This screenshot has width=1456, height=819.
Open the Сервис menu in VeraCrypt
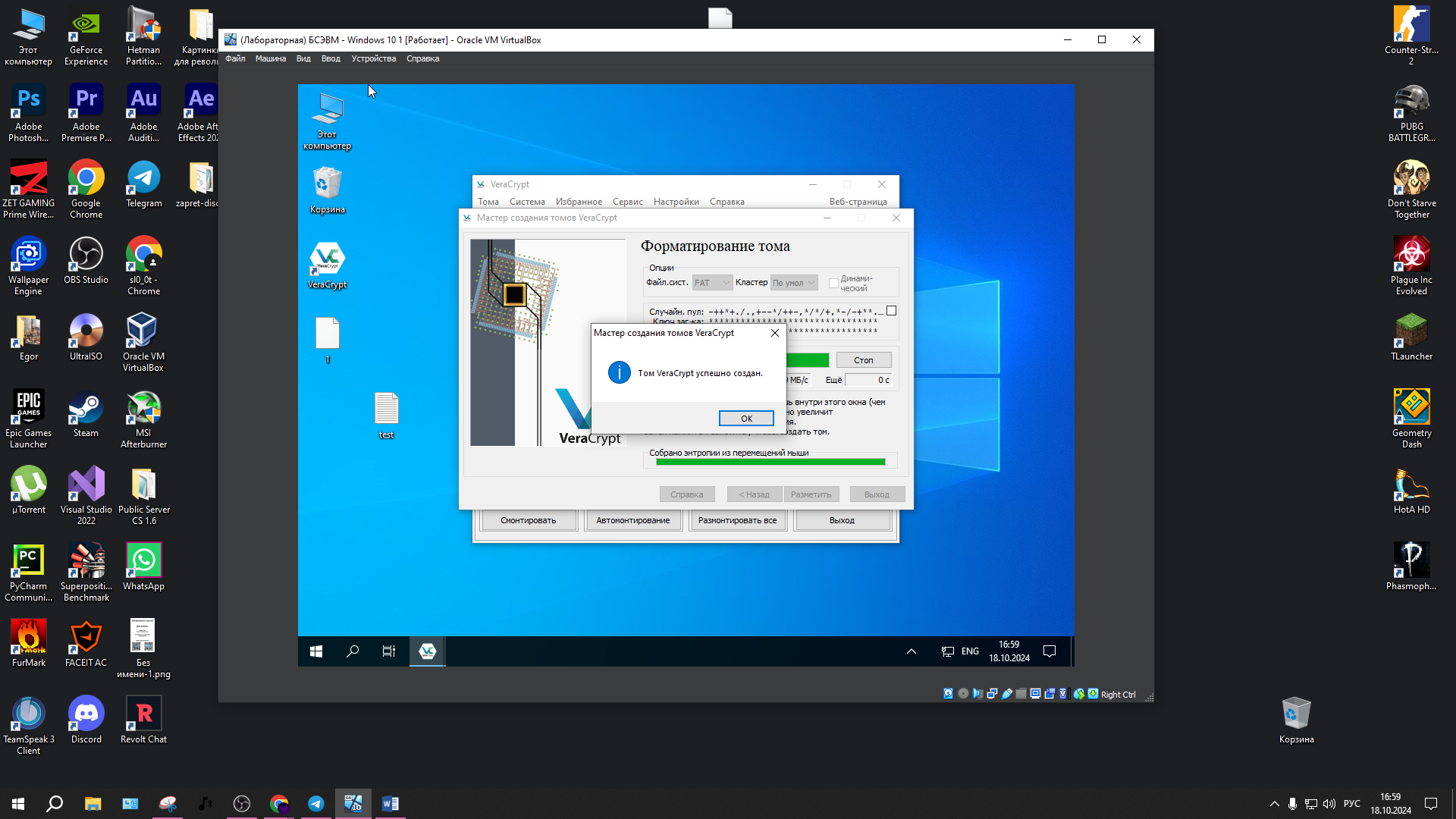627,202
